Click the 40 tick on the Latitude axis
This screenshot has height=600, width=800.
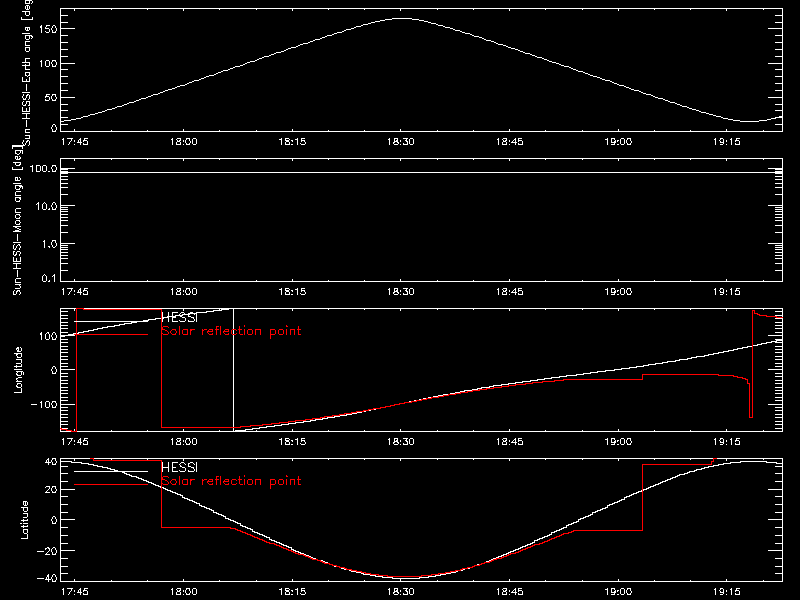51,462
